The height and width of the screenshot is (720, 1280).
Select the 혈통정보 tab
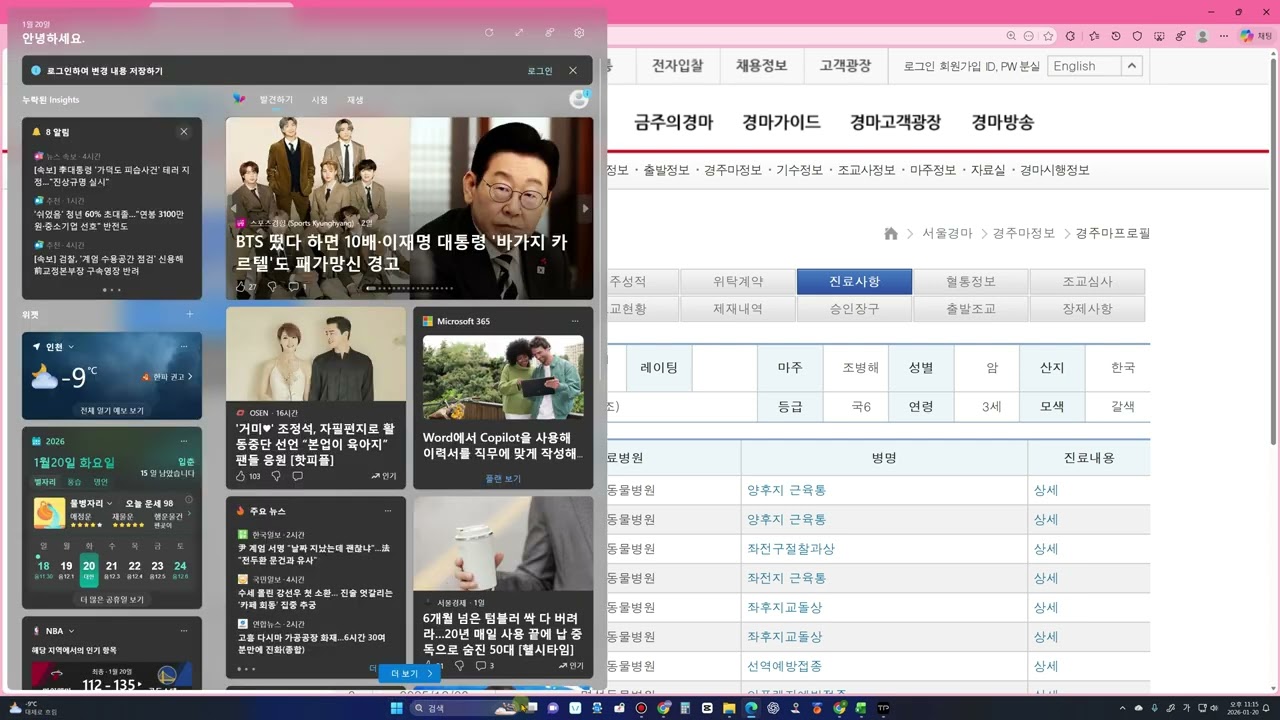coord(971,282)
